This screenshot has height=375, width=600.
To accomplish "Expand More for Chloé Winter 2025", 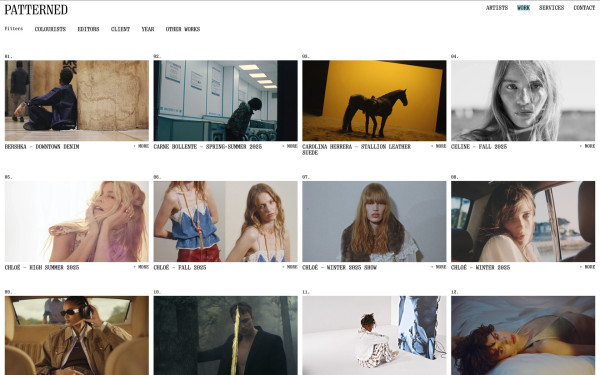I will tap(587, 267).
